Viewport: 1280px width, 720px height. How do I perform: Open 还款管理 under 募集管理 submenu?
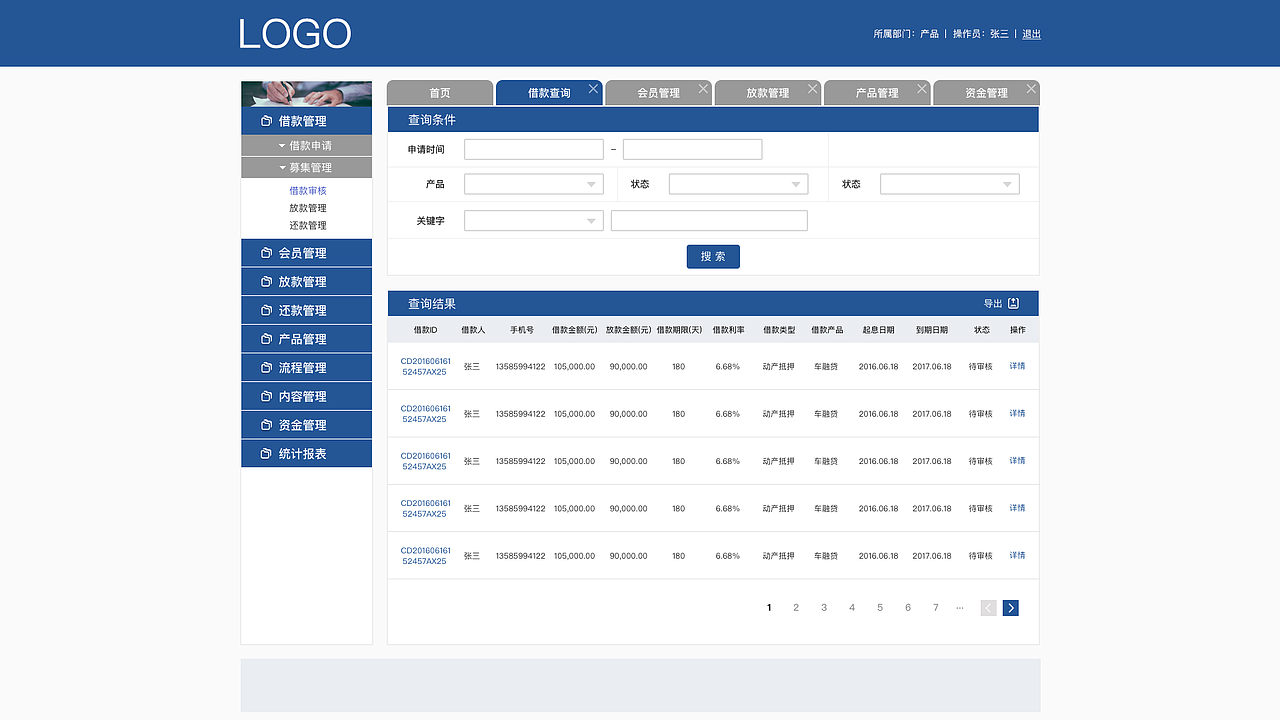[308, 226]
